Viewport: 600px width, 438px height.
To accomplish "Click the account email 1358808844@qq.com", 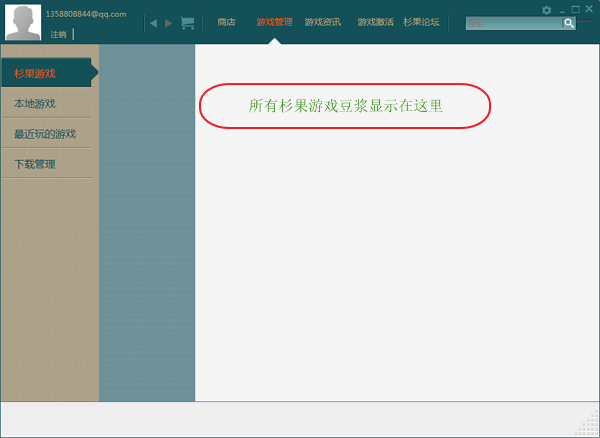I will click(86, 14).
